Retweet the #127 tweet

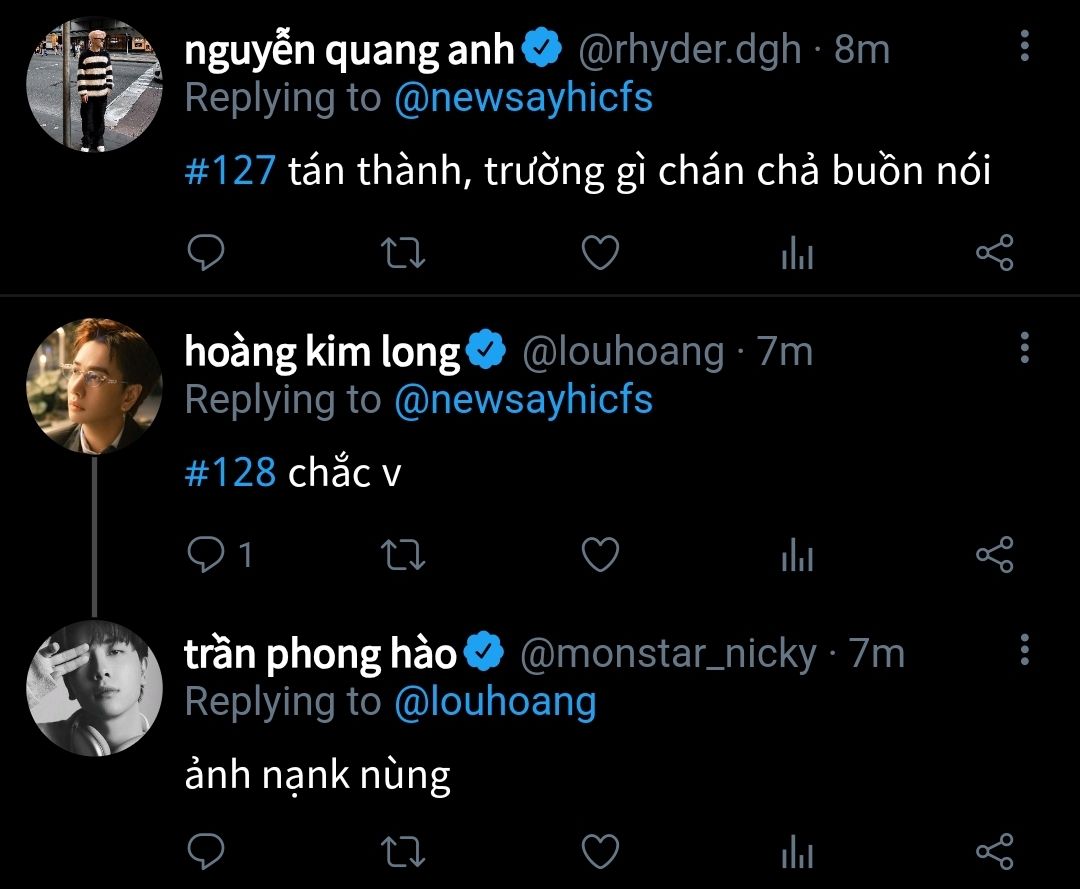tap(403, 253)
